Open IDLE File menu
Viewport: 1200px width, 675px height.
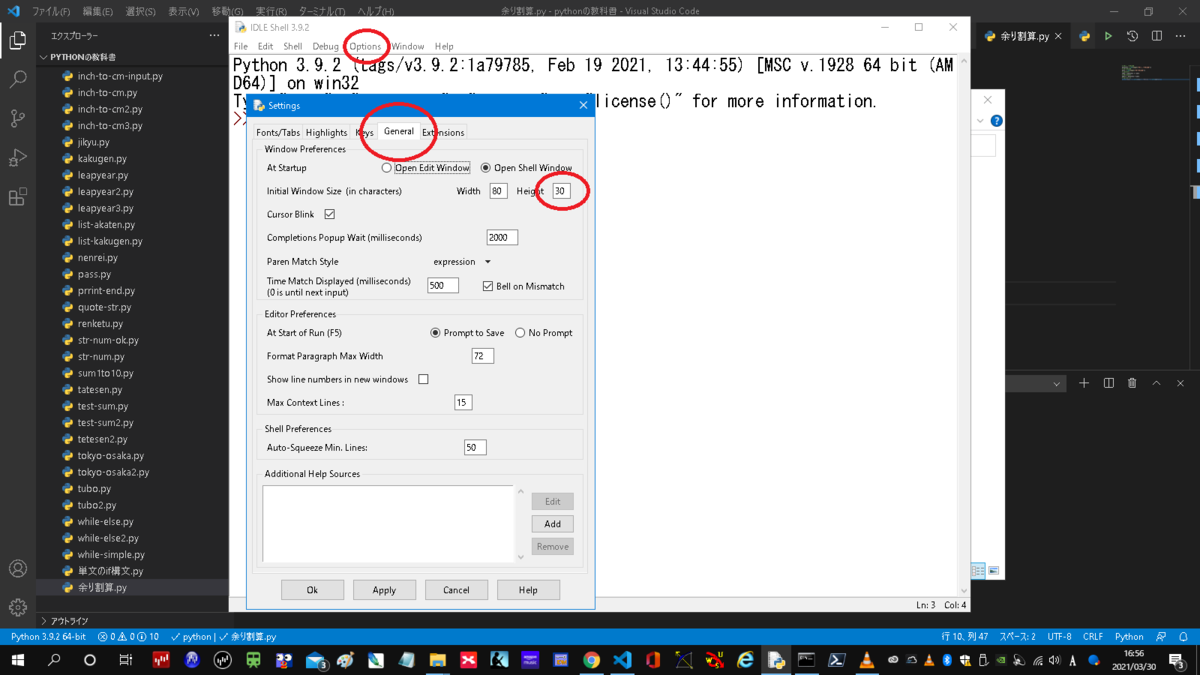click(x=241, y=46)
